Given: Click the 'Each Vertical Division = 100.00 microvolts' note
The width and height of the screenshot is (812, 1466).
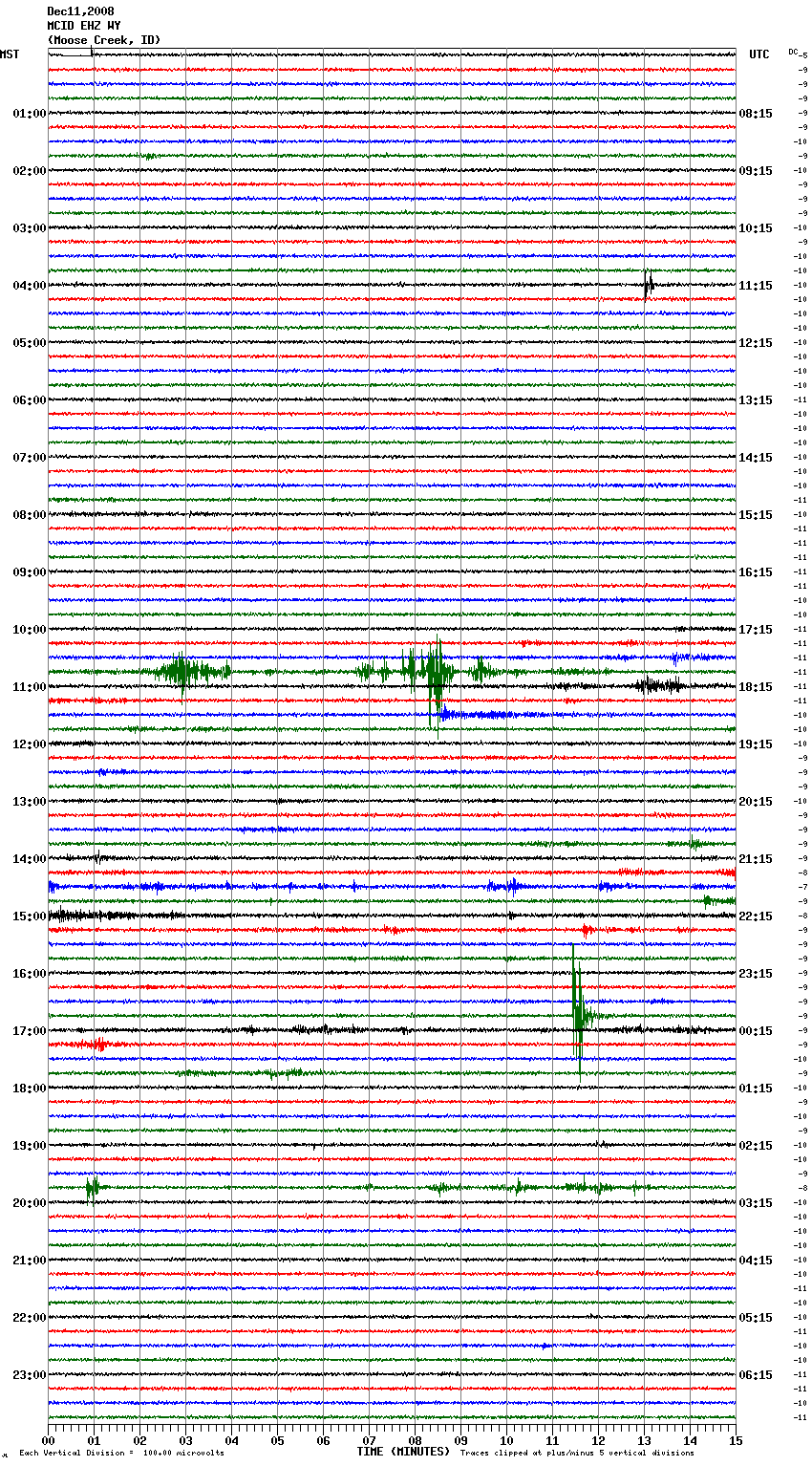Looking at the screenshot, I should pyautogui.click(x=121, y=1453).
